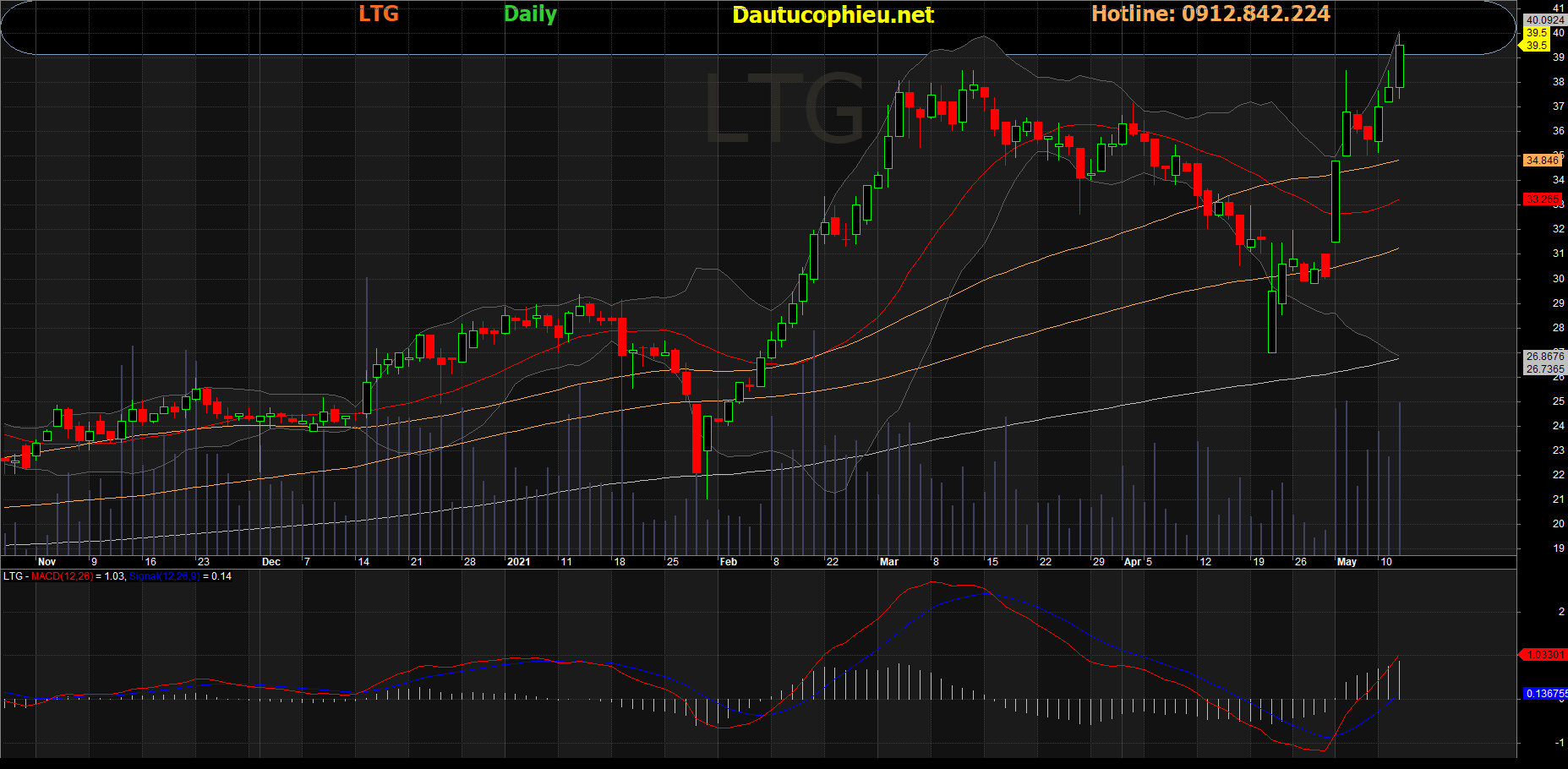
Task: Click the 16 date label after Nov
Action: tap(150, 562)
